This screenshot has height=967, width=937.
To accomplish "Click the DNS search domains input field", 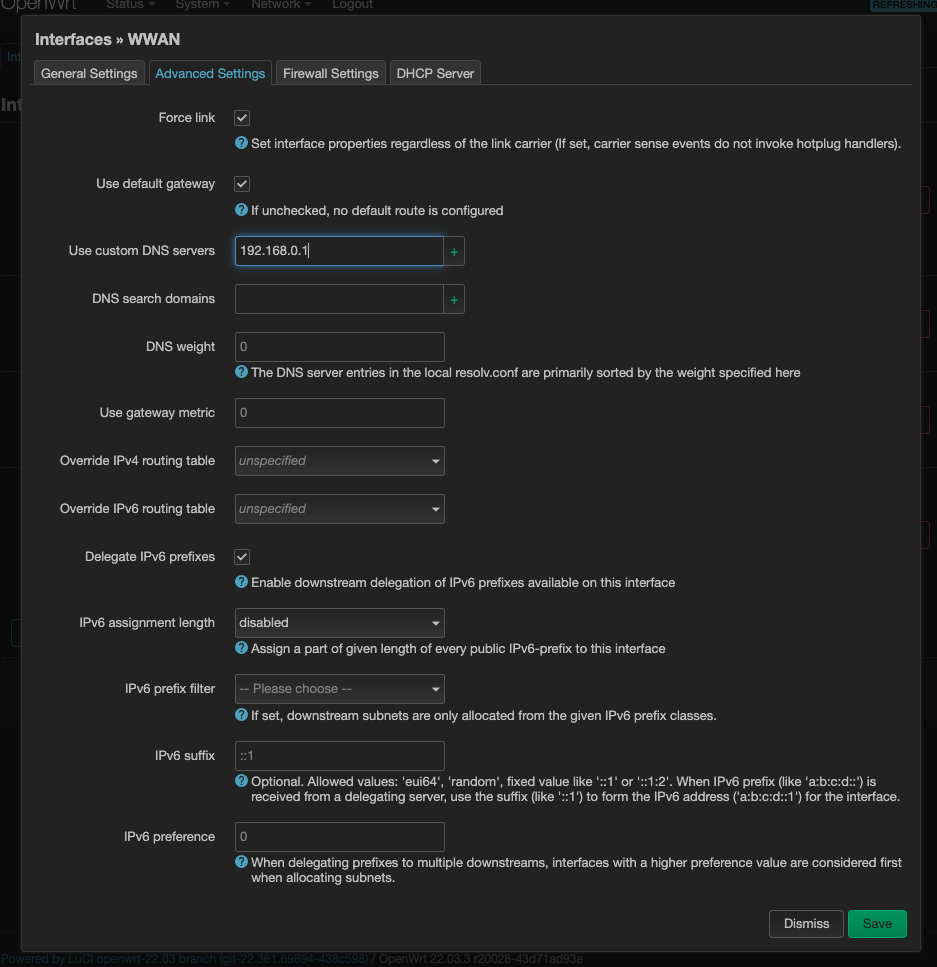I will pos(337,299).
